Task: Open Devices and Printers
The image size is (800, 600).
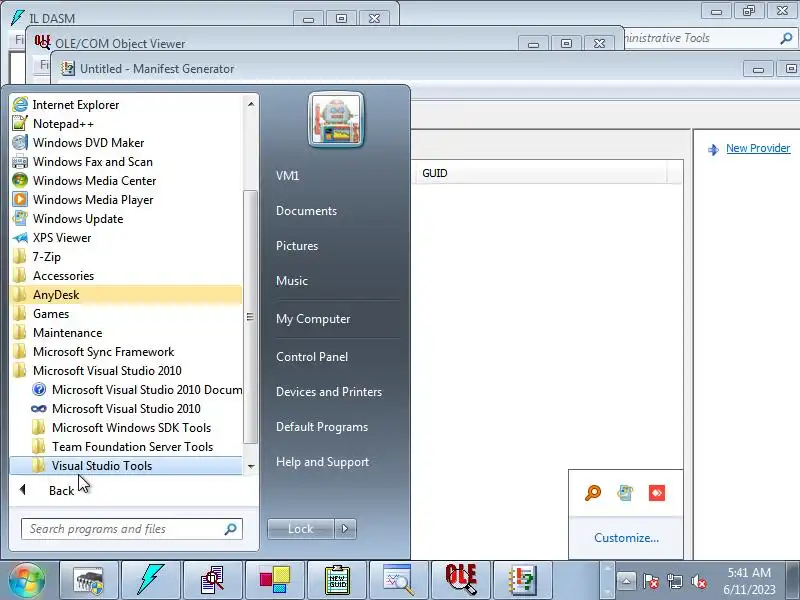Action: 329,392
